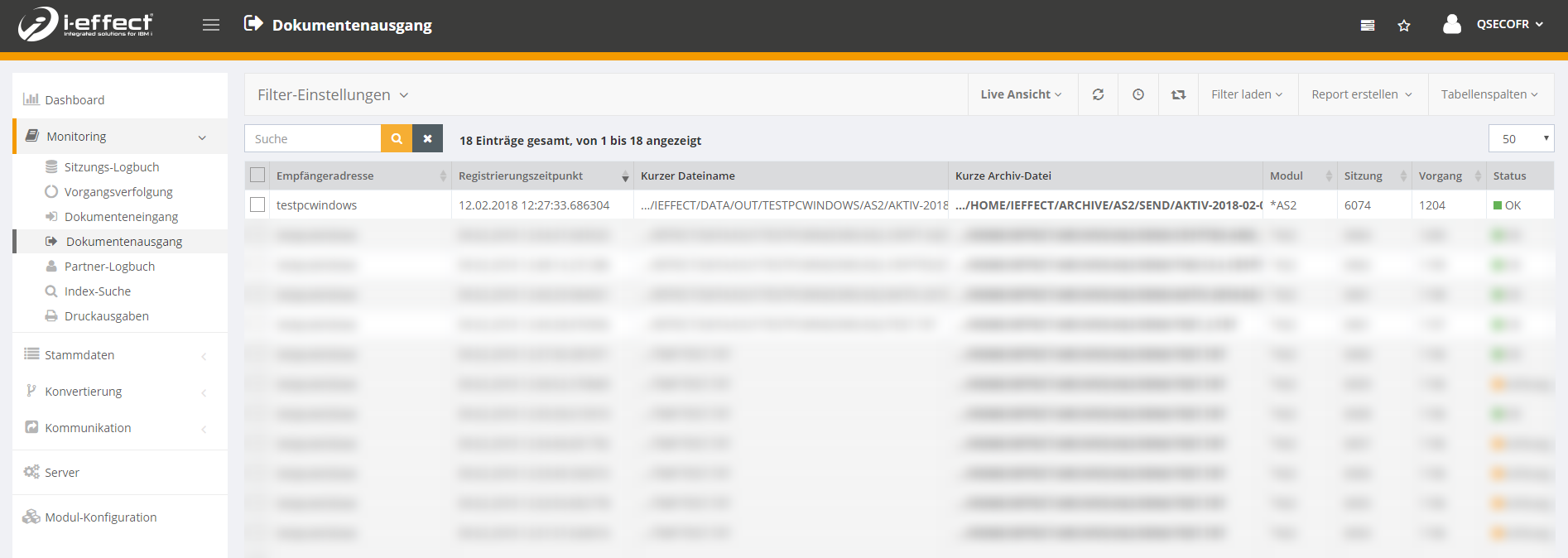1568x558 pixels.
Task: Click the hamburger menu icon in header
Action: pyautogui.click(x=211, y=25)
